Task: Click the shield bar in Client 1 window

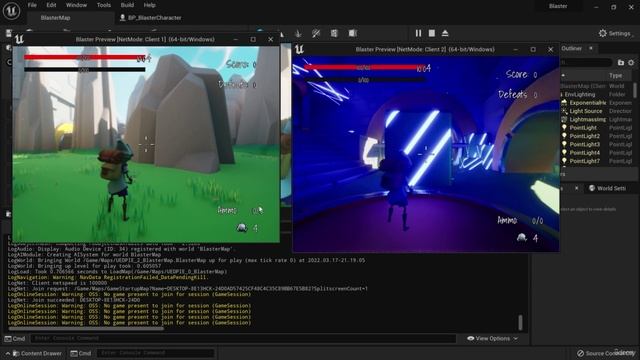Action: tap(84, 69)
